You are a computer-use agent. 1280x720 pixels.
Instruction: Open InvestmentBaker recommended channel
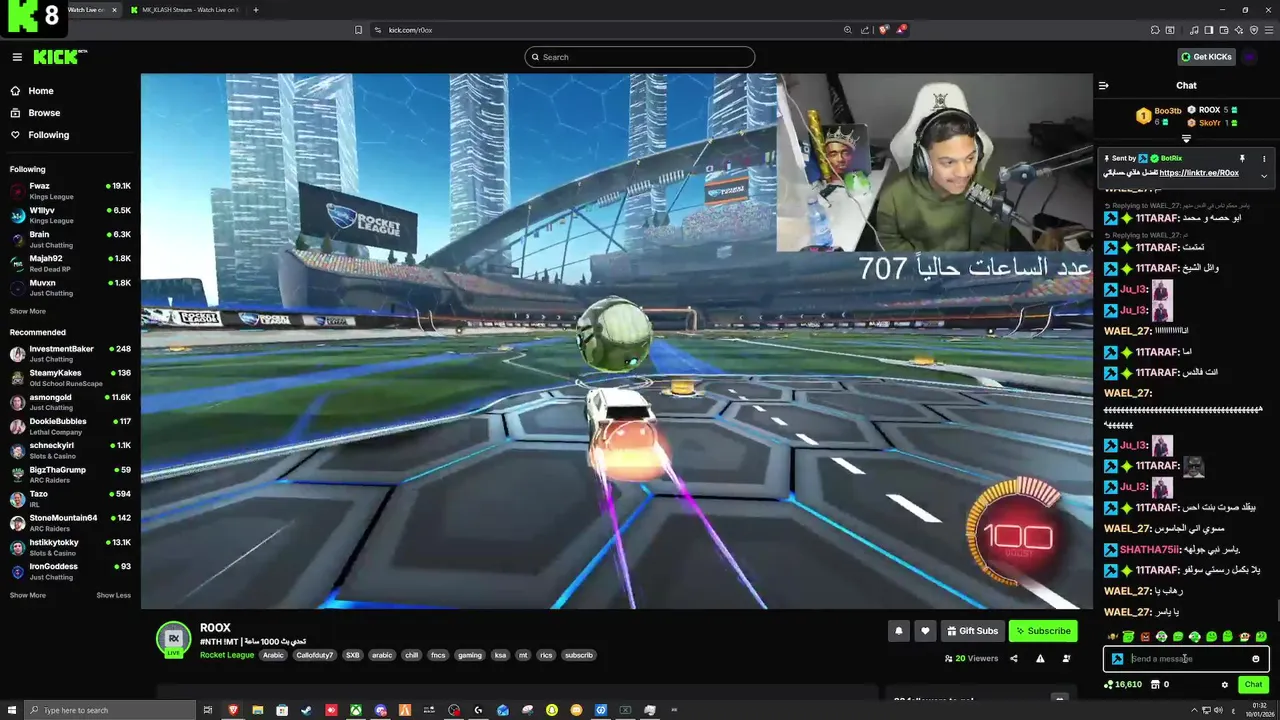(x=70, y=353)
